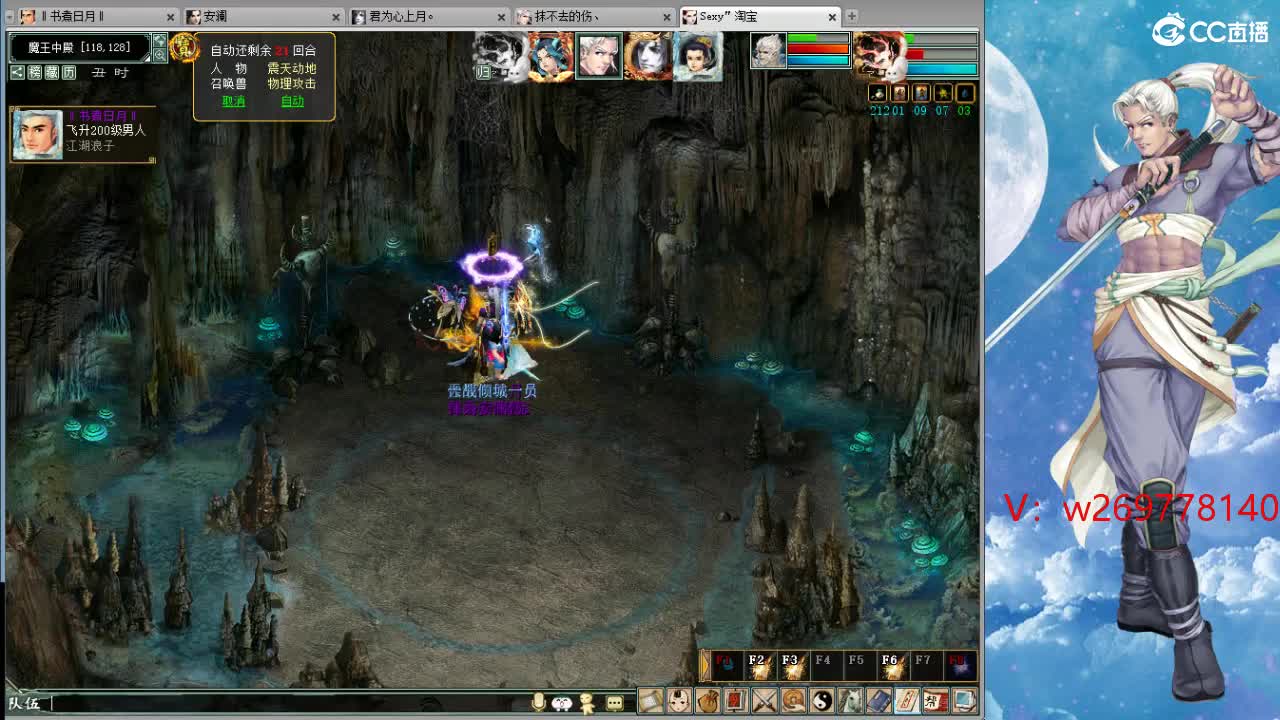Use the F6 hotkey skill slot
The image size is (1280, 720).
coord(891,665)
